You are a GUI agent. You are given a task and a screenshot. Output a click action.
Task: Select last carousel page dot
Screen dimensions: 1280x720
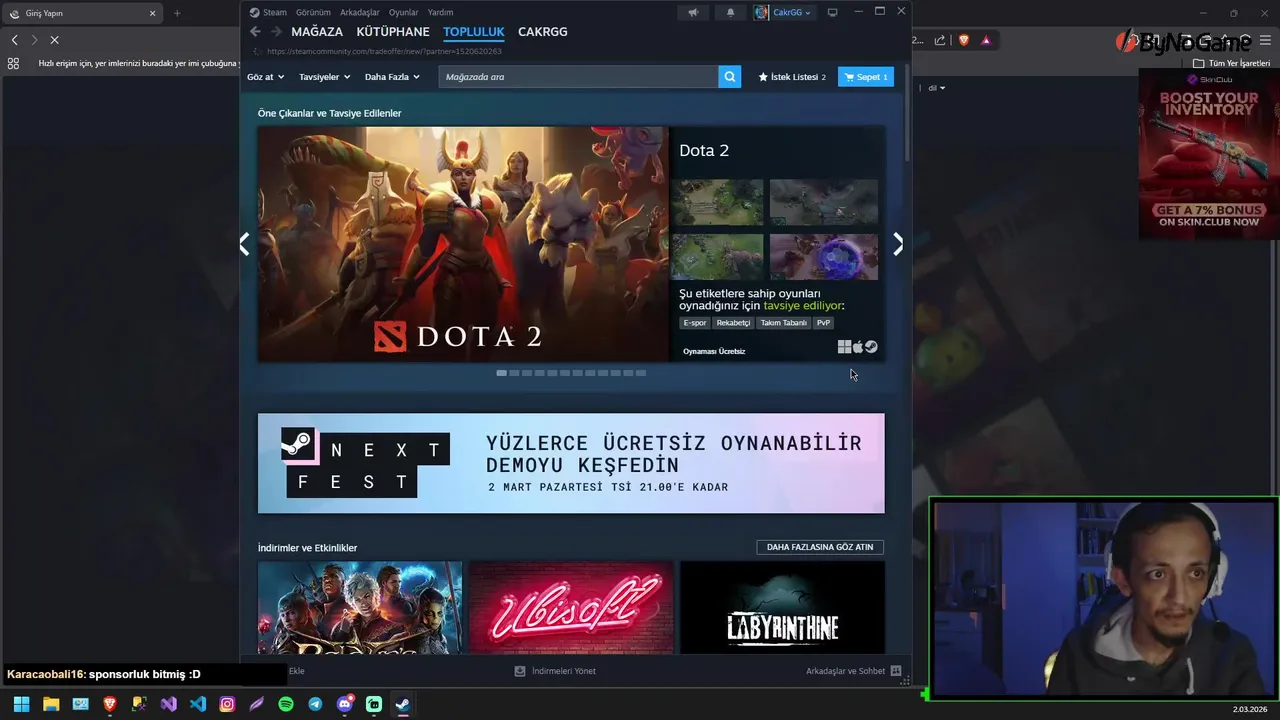tap(641, 373)
